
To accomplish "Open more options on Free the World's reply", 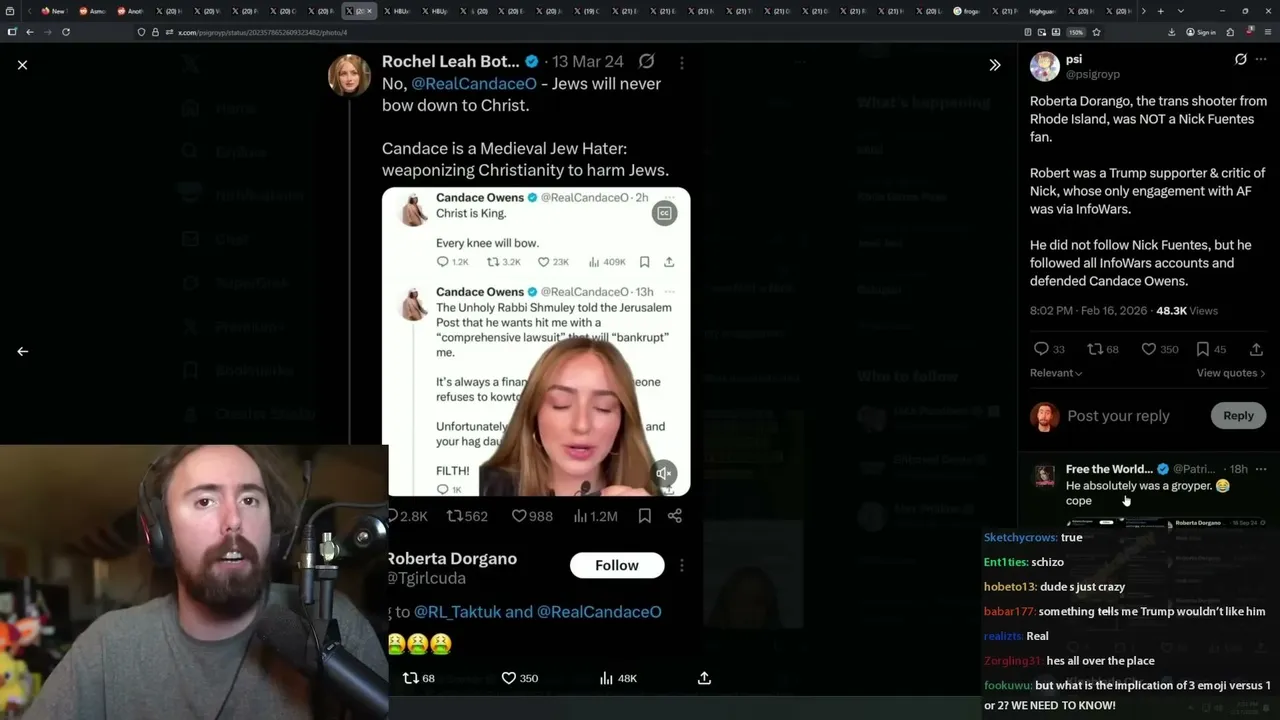I will 1261,469.
